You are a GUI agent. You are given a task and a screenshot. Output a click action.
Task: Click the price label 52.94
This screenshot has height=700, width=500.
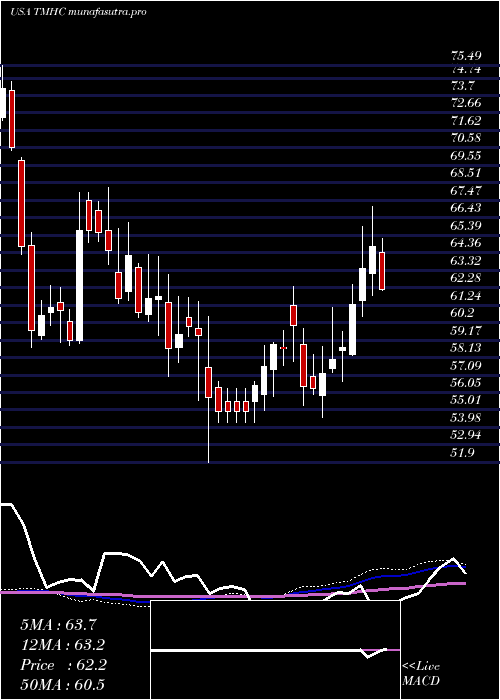pos(466,436)
